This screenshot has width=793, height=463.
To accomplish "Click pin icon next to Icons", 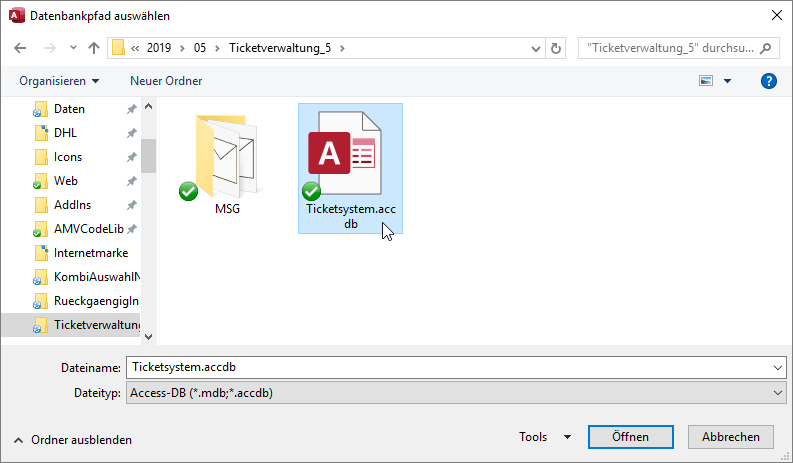I will pos(131,157).
